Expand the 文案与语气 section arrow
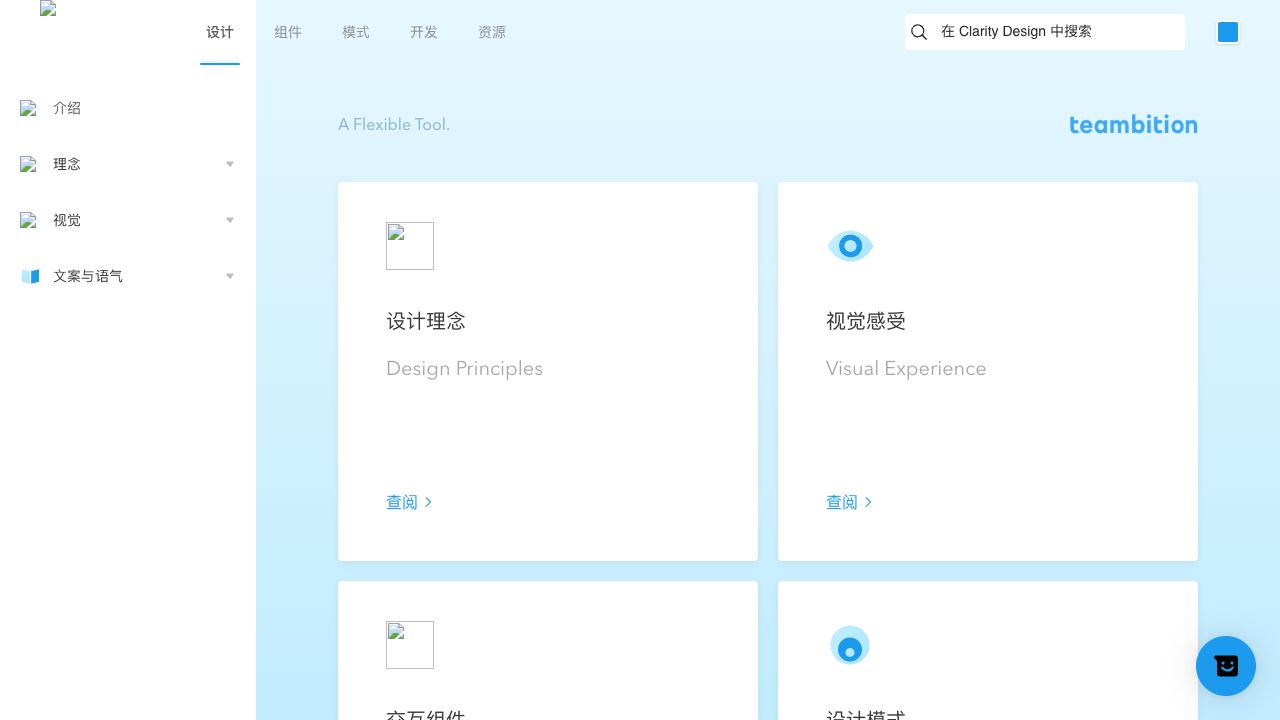Screen dimensions: 1280x720 pyautogui.click(x=230, y=276)
